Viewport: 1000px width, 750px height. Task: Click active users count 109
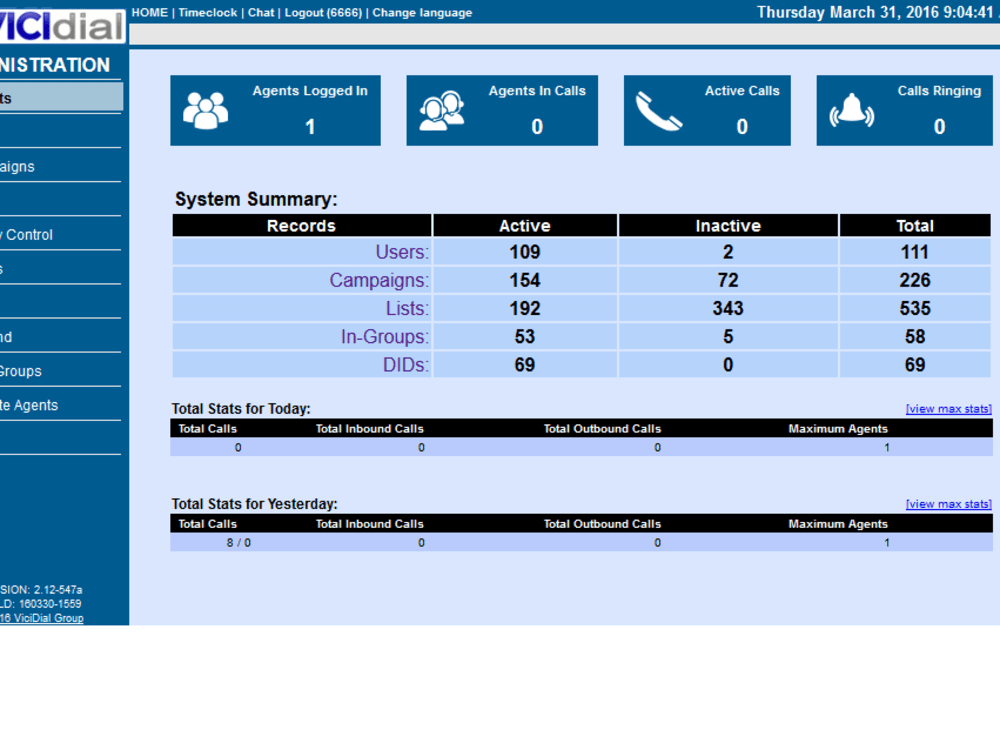524,252
